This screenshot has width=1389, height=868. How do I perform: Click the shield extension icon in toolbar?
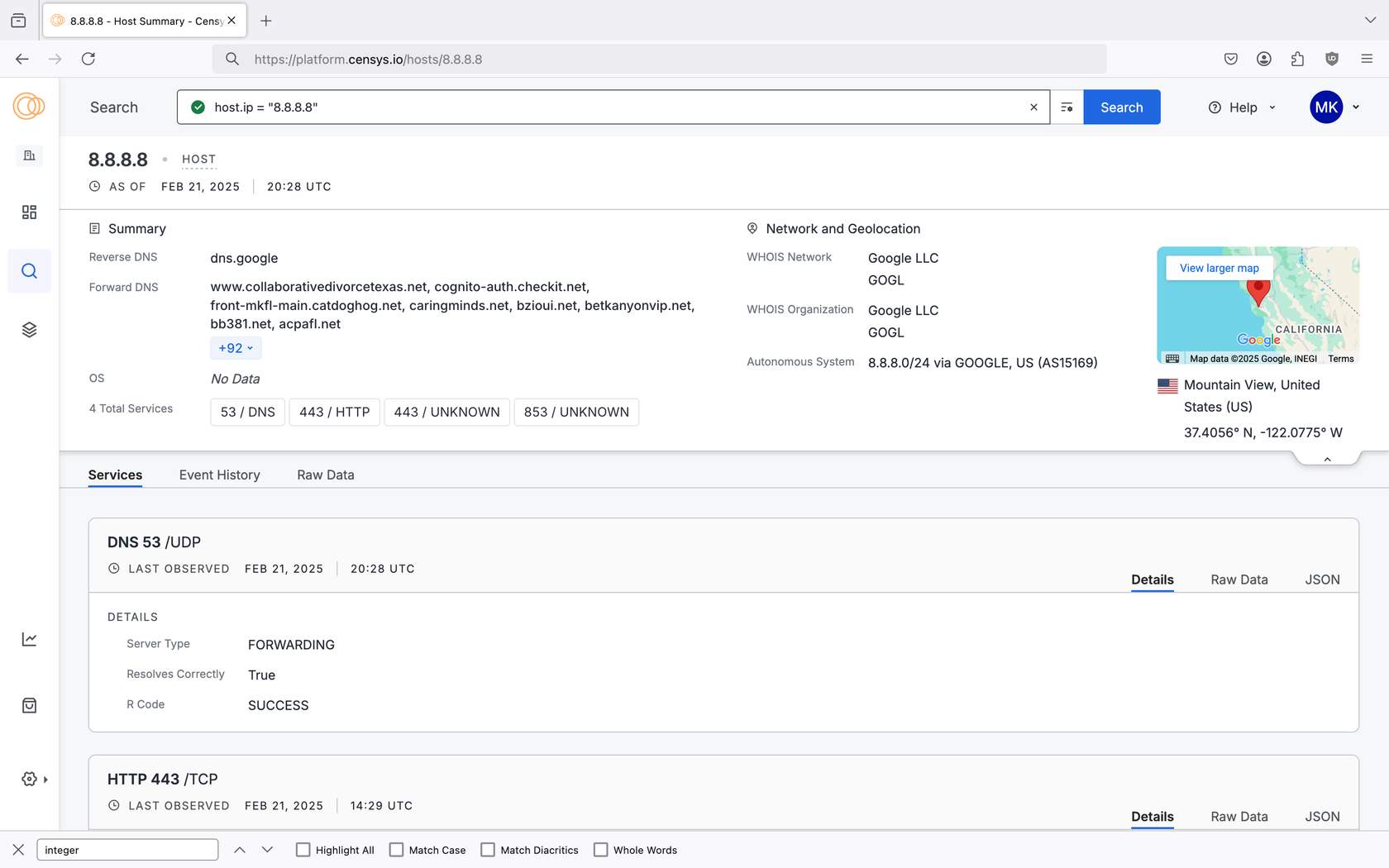coord(1332,59)
